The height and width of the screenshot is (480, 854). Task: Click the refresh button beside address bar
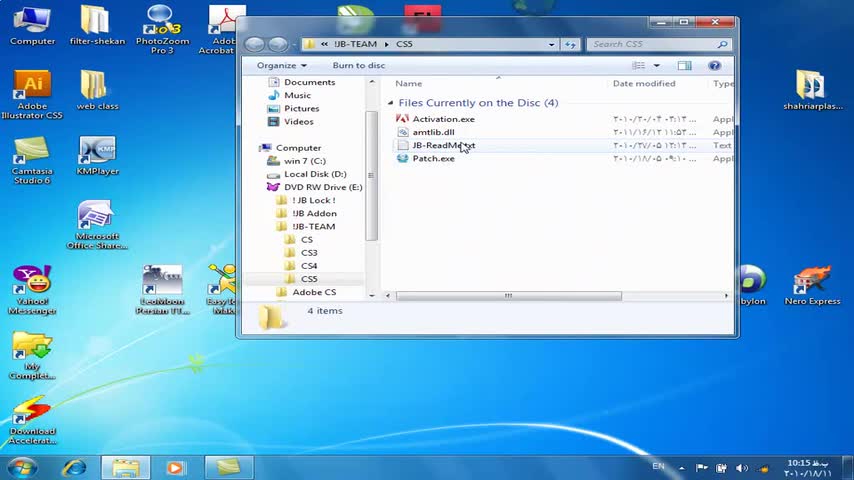(570, 44)
